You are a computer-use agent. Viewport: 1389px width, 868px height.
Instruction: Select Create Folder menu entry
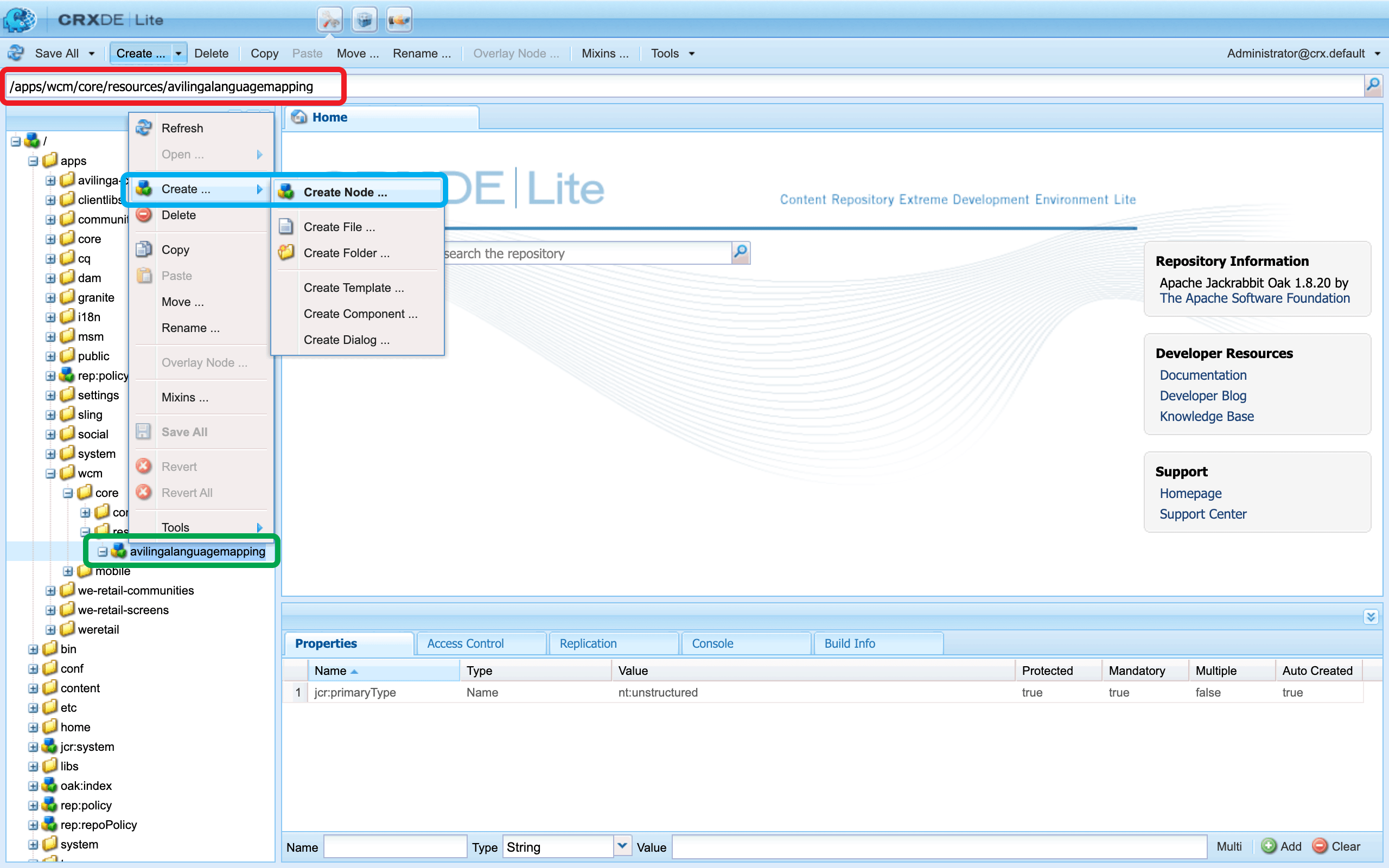(346, 253)
